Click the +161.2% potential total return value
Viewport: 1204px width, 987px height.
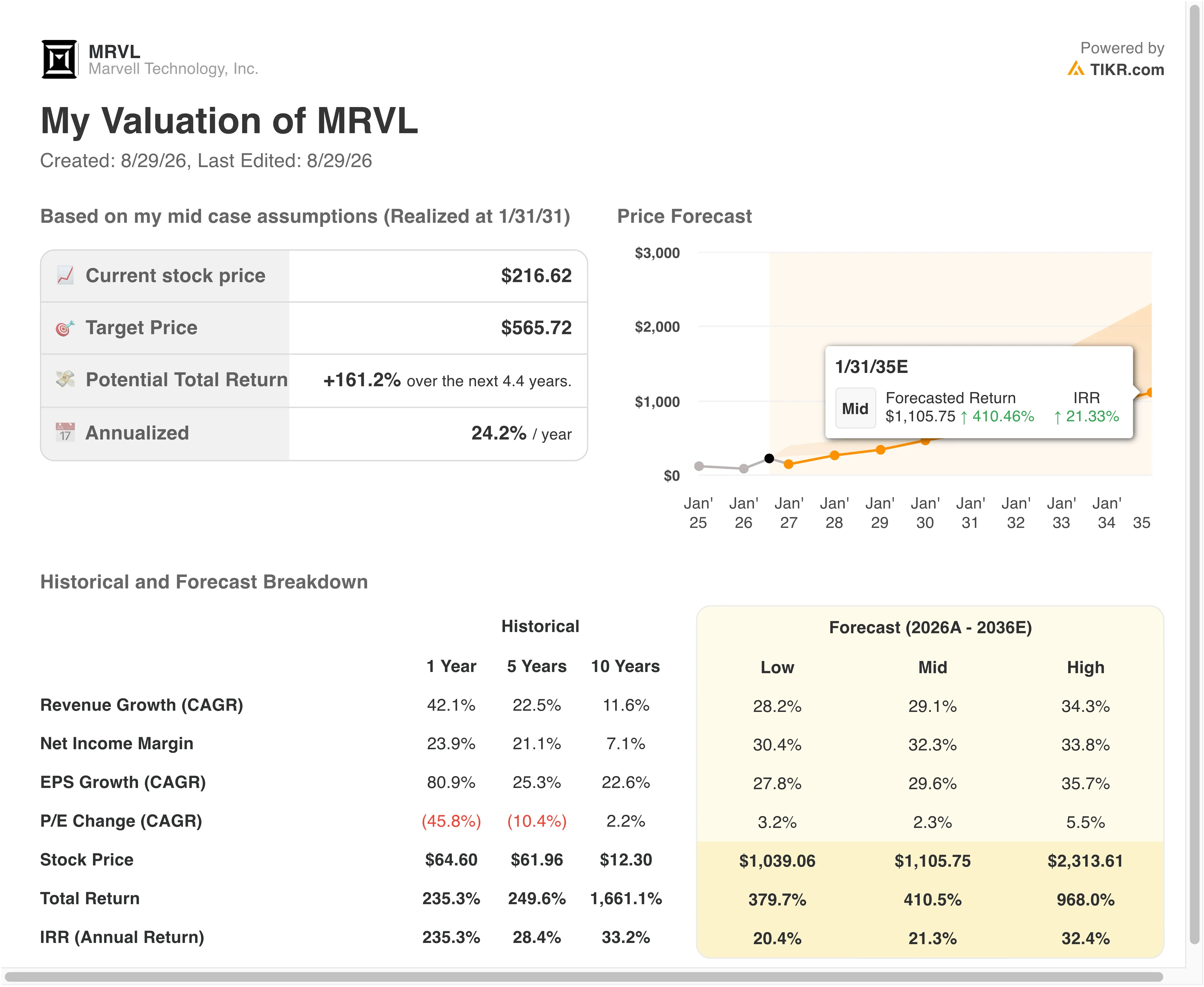[x=362, y=380]
